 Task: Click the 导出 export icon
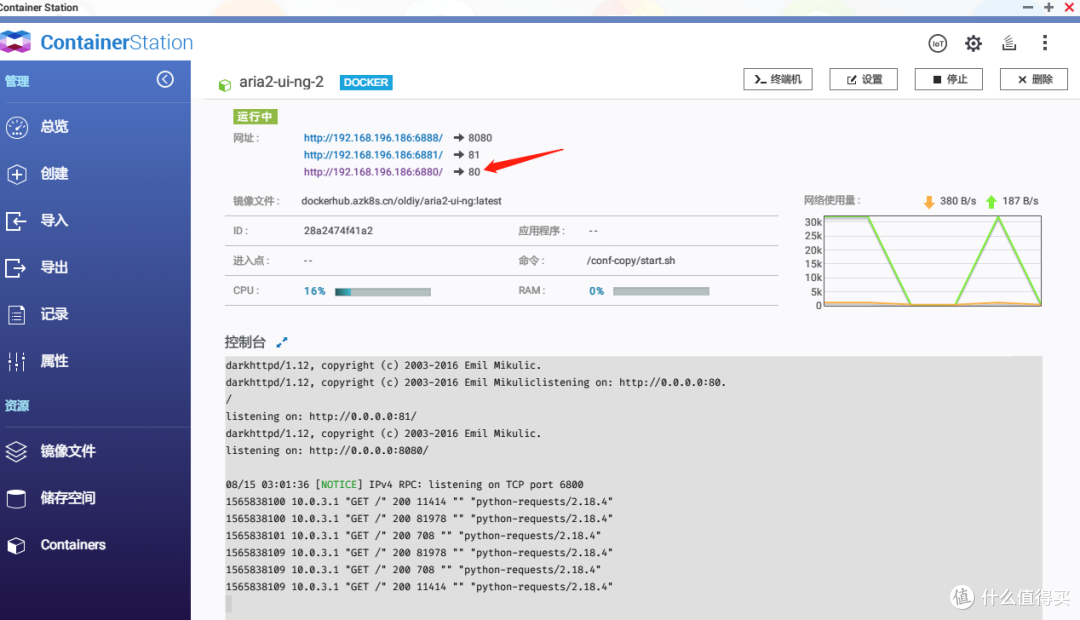(x=17, y=268)
